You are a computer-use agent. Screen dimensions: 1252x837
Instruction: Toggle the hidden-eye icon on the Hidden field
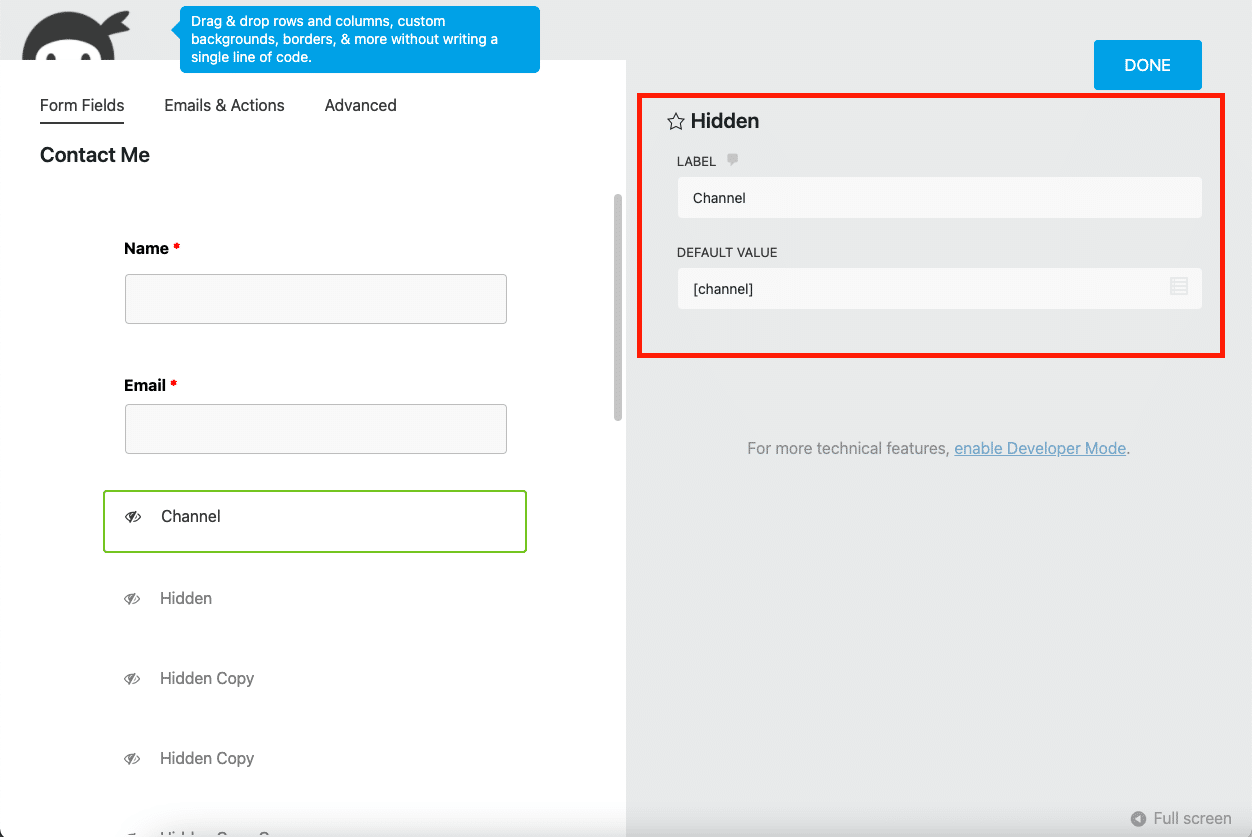click(x=131, y=598)
